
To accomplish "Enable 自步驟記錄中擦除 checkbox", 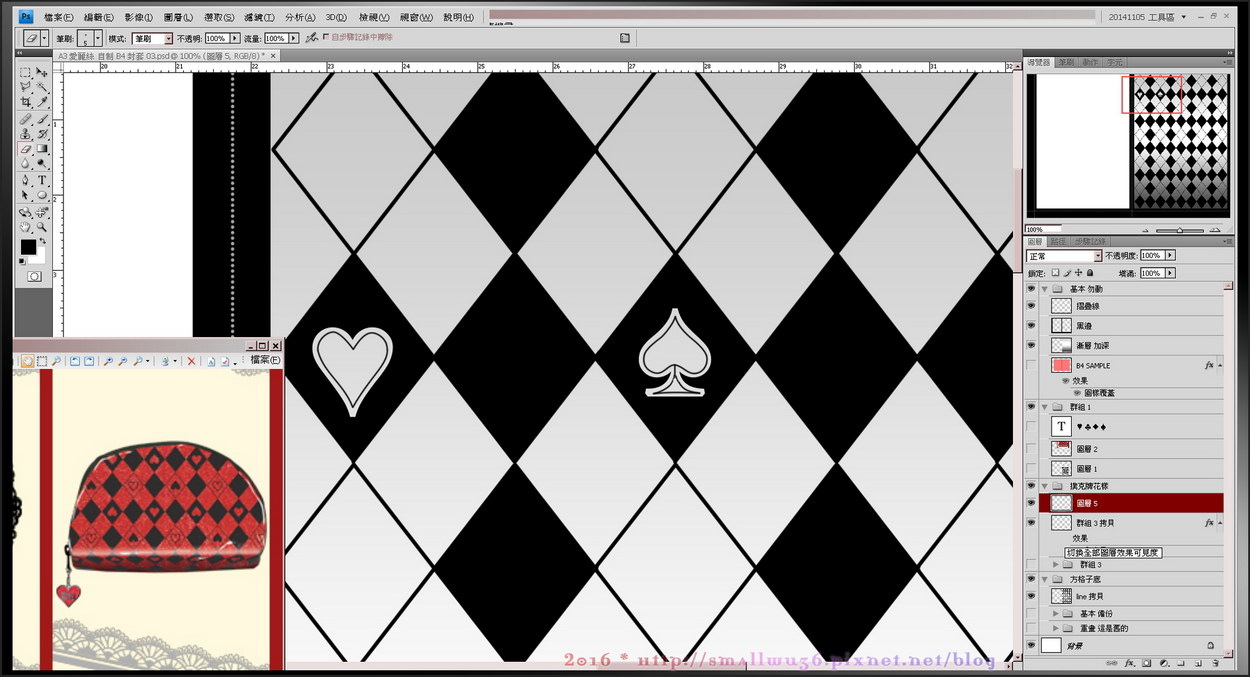I will click(325, 37).
